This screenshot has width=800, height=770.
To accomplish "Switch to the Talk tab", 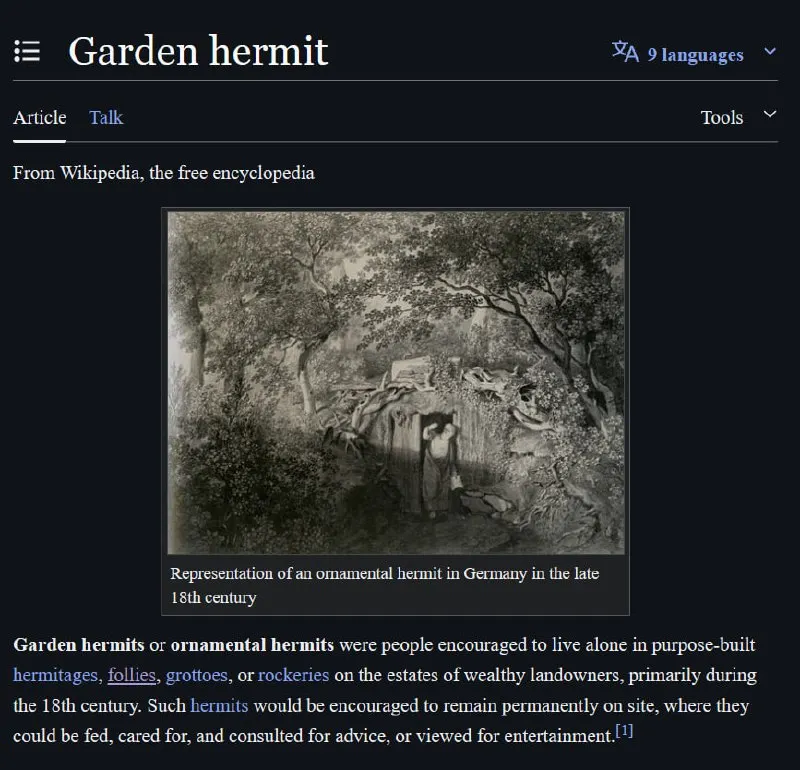I will (106, 117).
